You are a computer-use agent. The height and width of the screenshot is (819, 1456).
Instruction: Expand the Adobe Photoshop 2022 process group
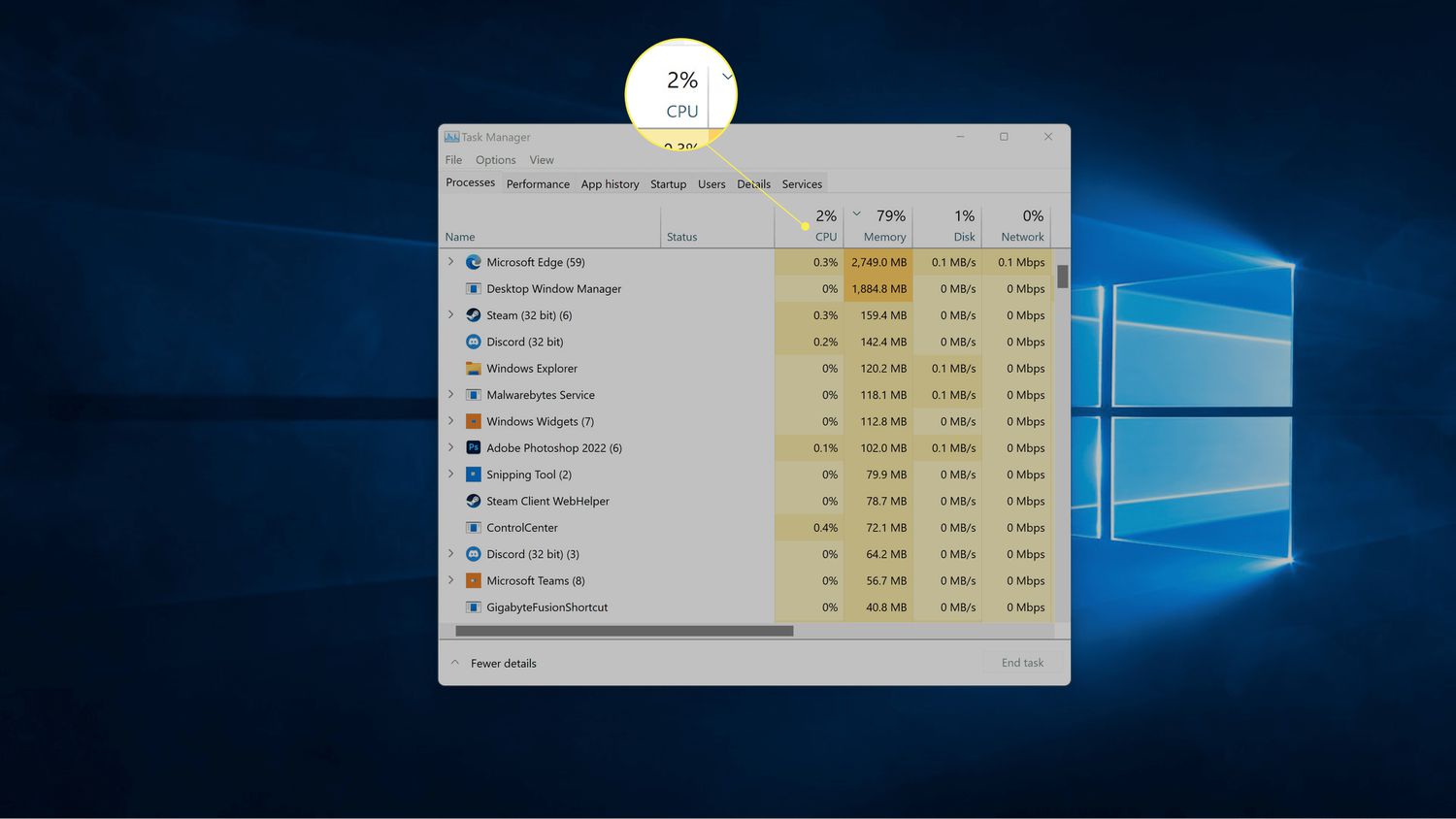coord(450,448)
